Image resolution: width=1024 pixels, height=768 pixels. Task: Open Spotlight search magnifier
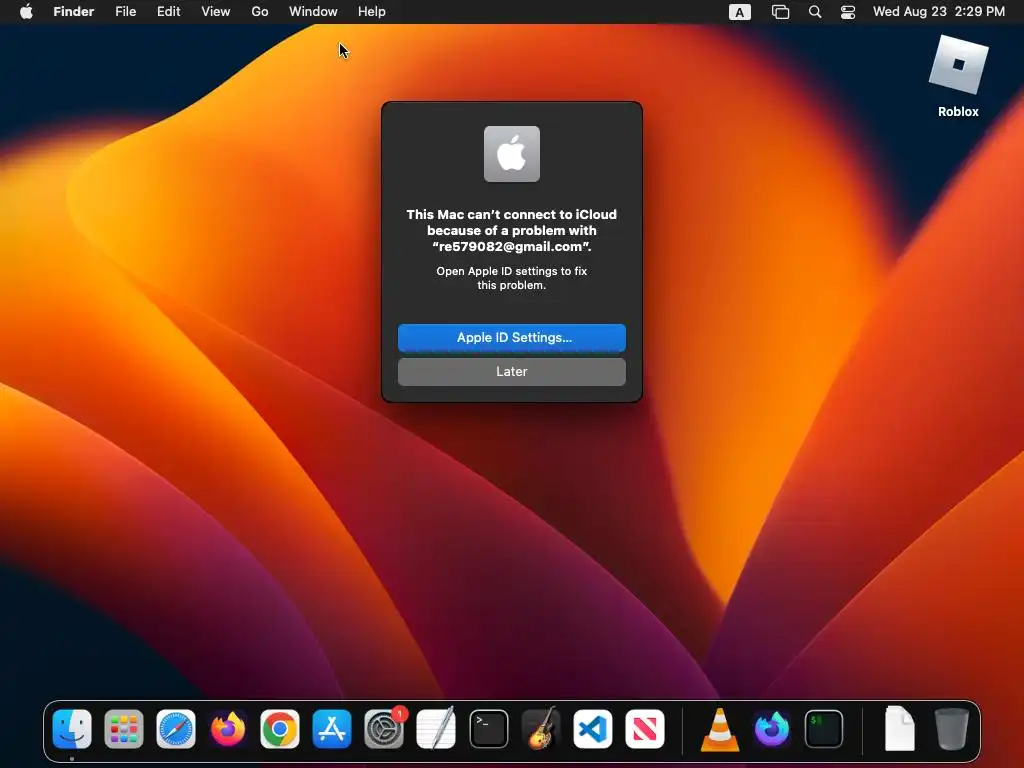(815, 12)
